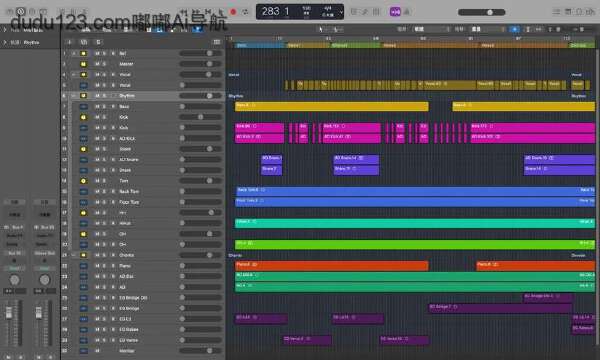
Task: Collapse the Chords track stack
Action: [73, 255]
